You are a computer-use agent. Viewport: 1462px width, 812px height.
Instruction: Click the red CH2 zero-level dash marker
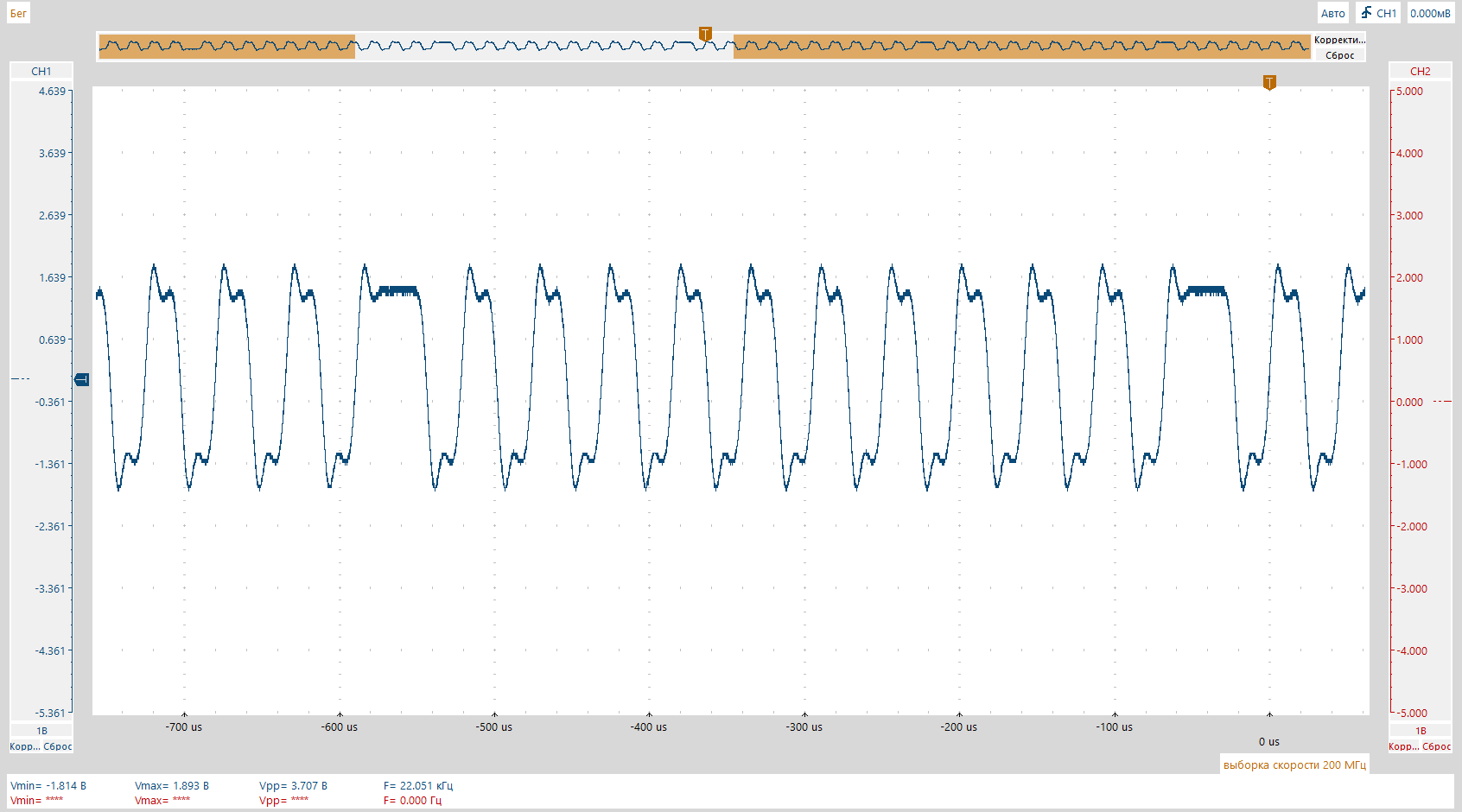click(1442, 402)
